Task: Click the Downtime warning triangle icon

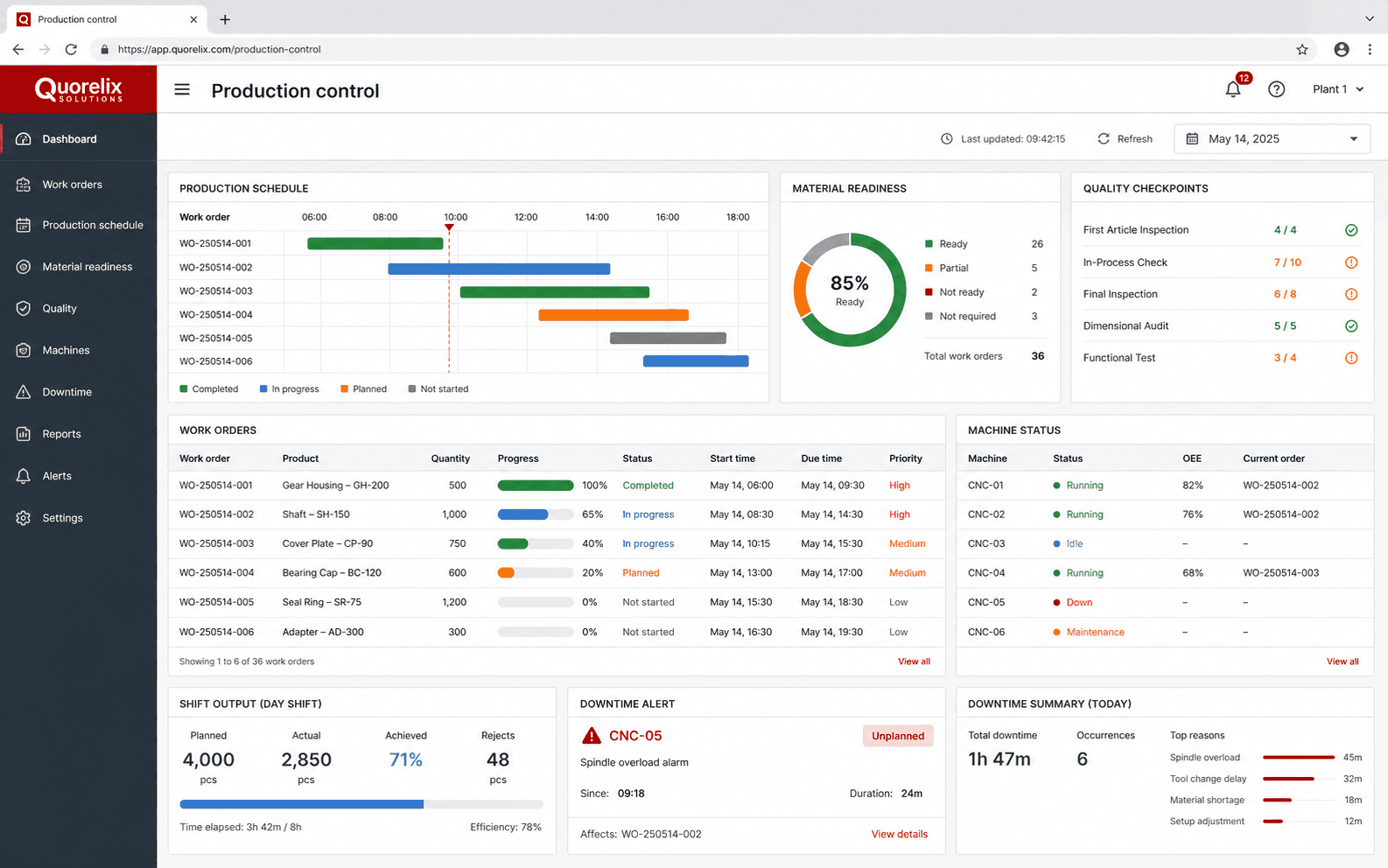Action: pos(24,392)
